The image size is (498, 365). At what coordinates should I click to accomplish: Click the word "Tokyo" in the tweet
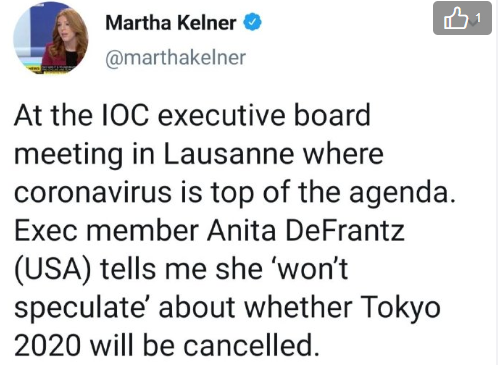tap(400, 308)
